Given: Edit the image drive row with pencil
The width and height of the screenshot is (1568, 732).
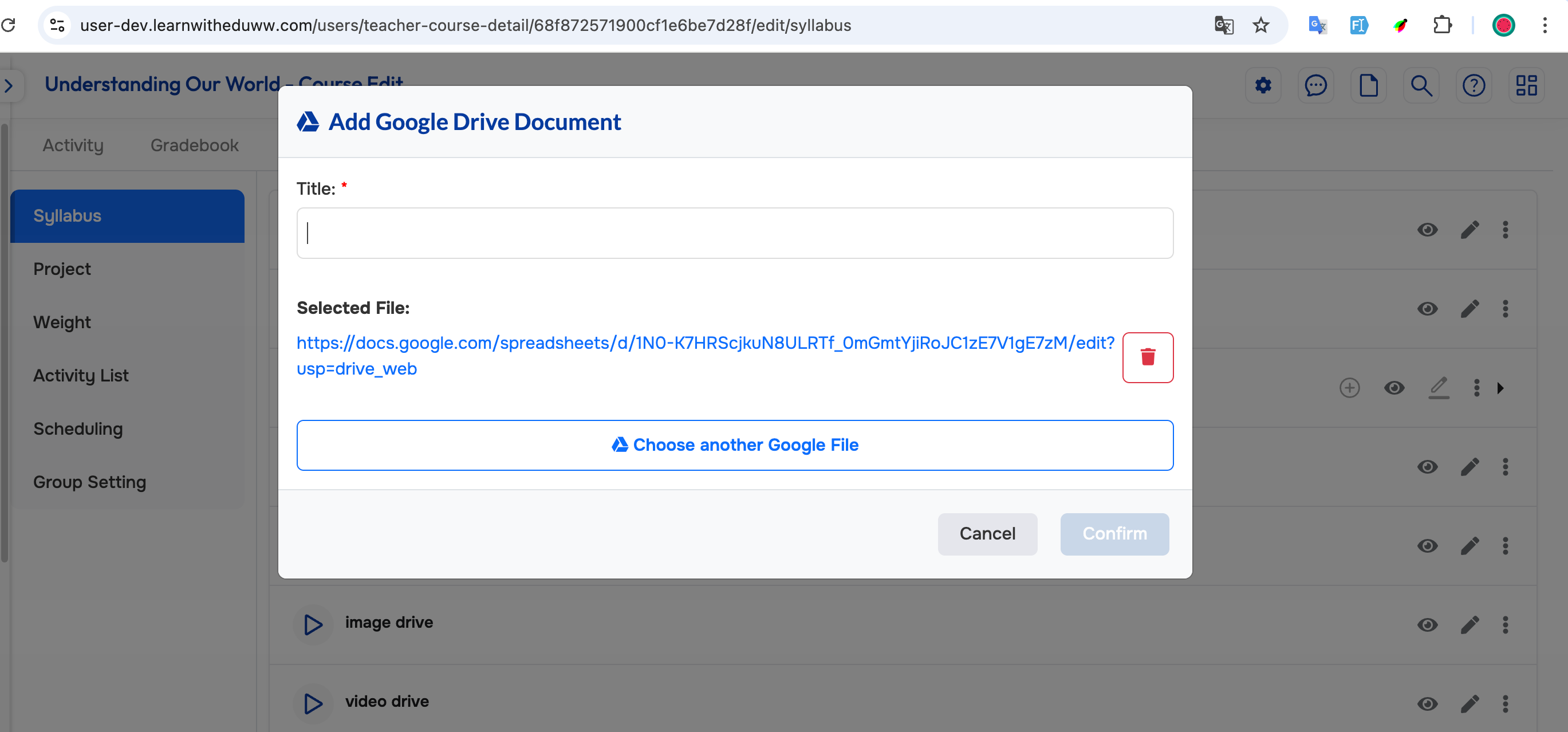Looking at the screenshot, I should [x=1469, y=624].
